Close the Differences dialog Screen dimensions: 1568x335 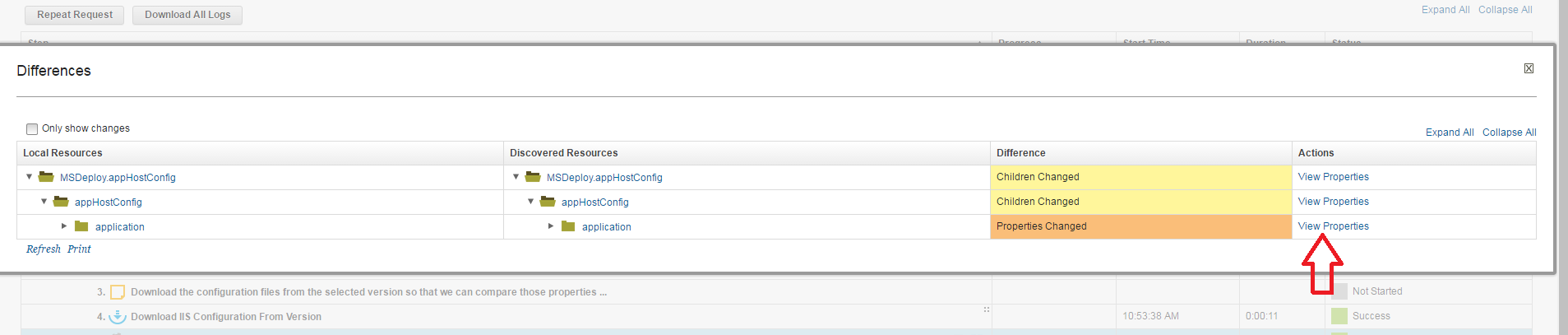coord(1529,68)
